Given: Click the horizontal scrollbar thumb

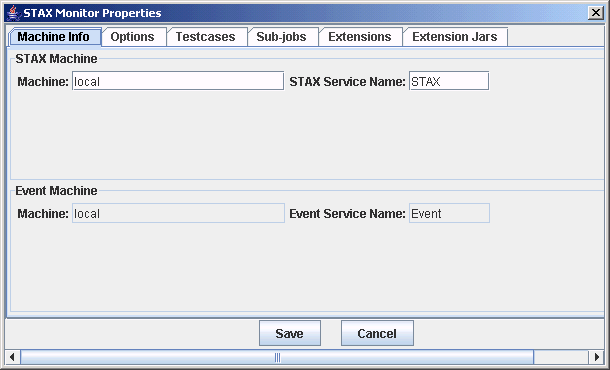Looking at the screenshot, I should click(277, 357).
